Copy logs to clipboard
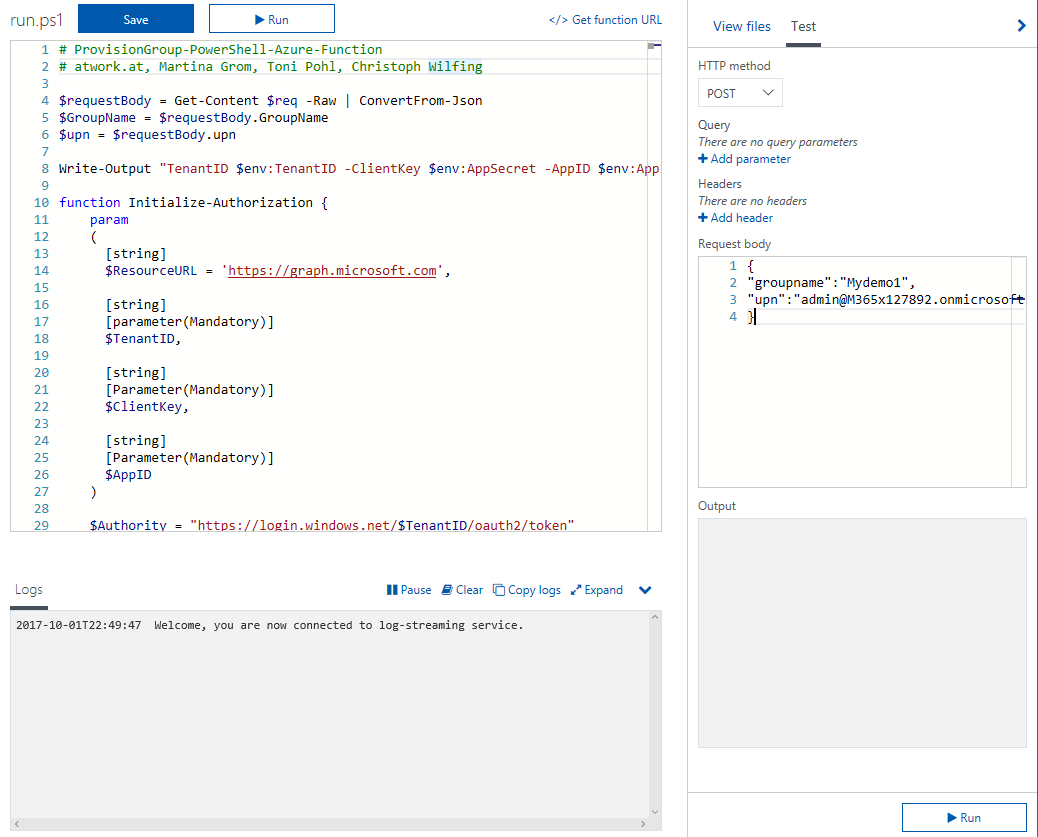Image resolution: width=1038 pixels, height=837 pixels. [x=527, y=590]
